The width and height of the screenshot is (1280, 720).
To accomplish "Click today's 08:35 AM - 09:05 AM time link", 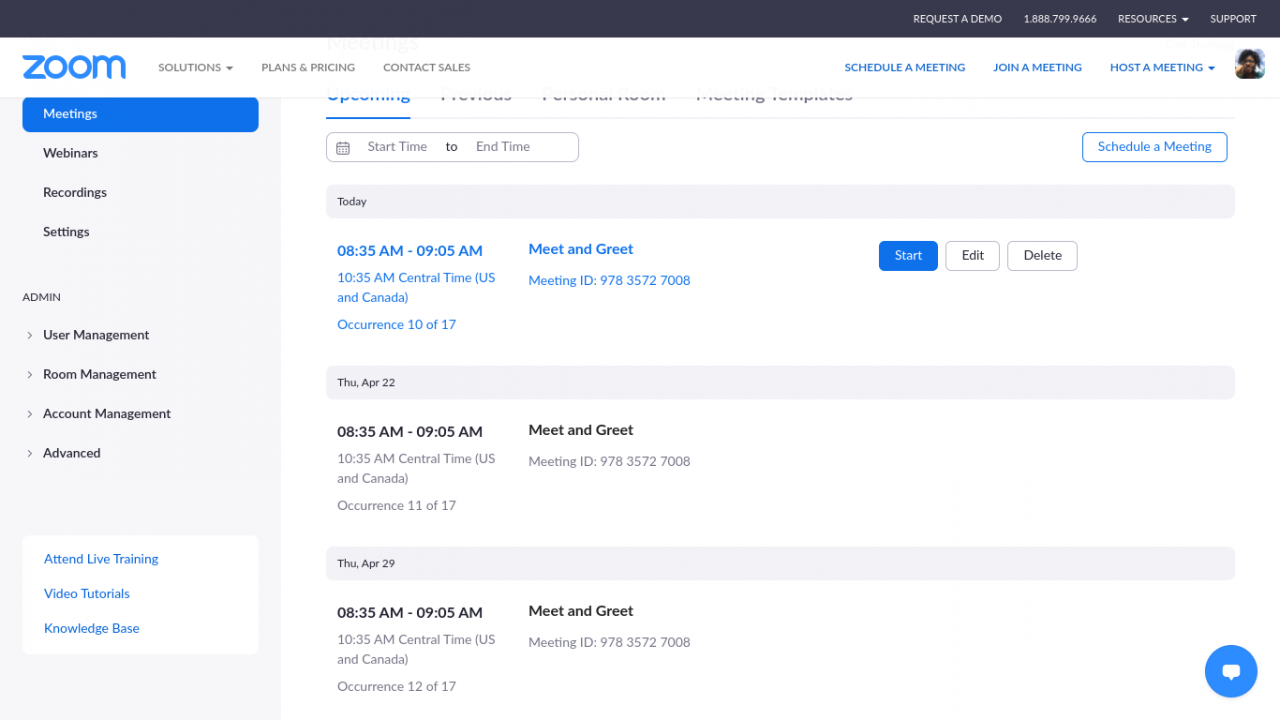I will coord(410,251).
